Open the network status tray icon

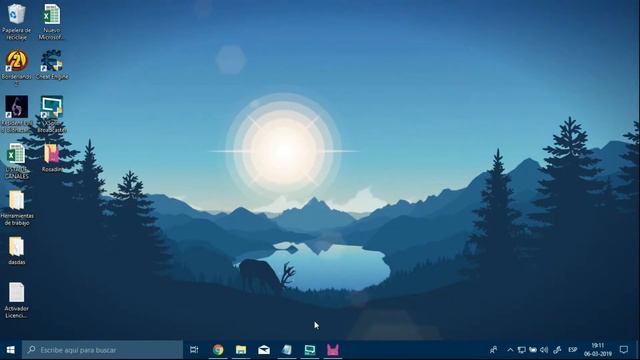coord(522,350)
